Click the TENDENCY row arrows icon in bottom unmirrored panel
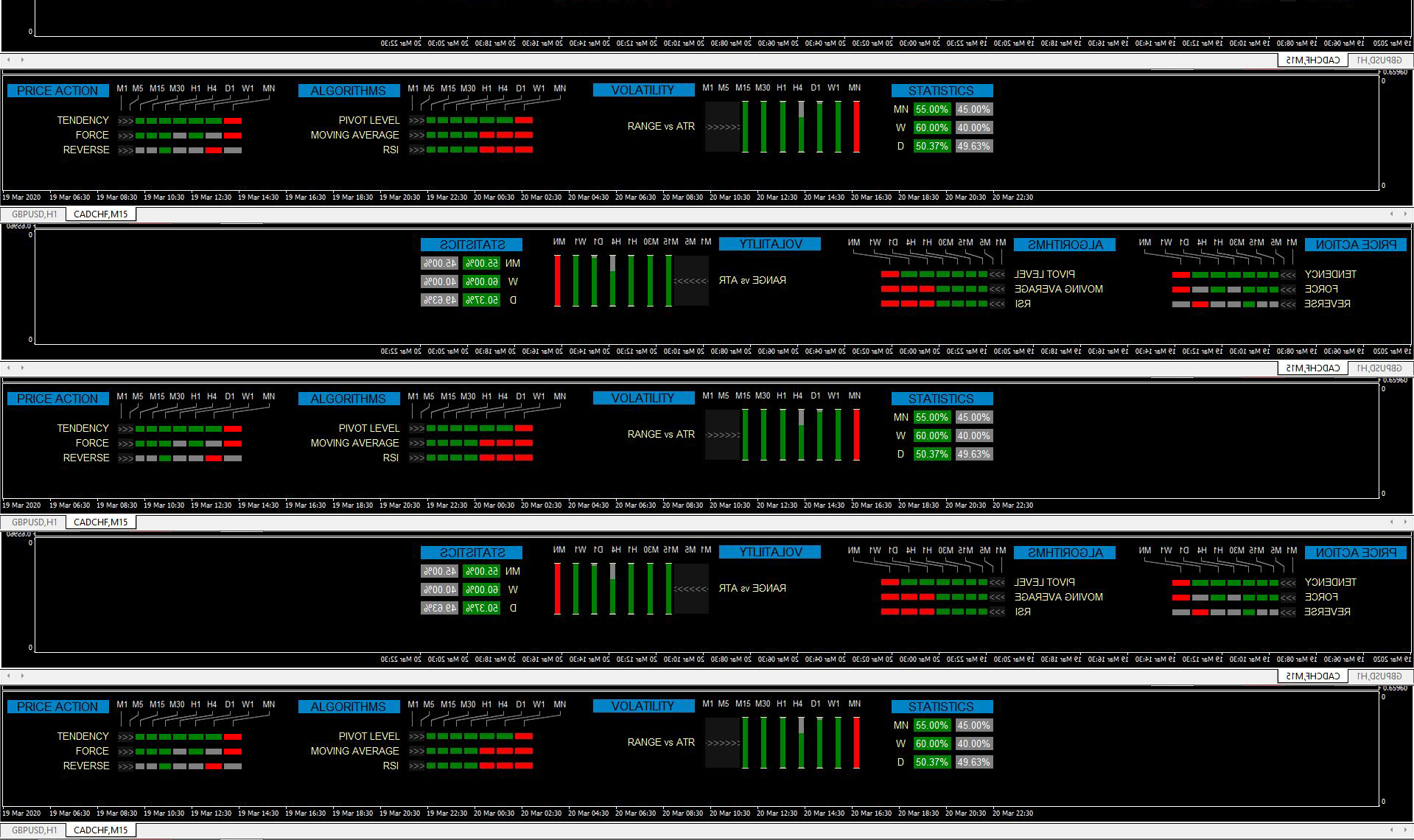Screen dimensions: 1414x840 125,737
